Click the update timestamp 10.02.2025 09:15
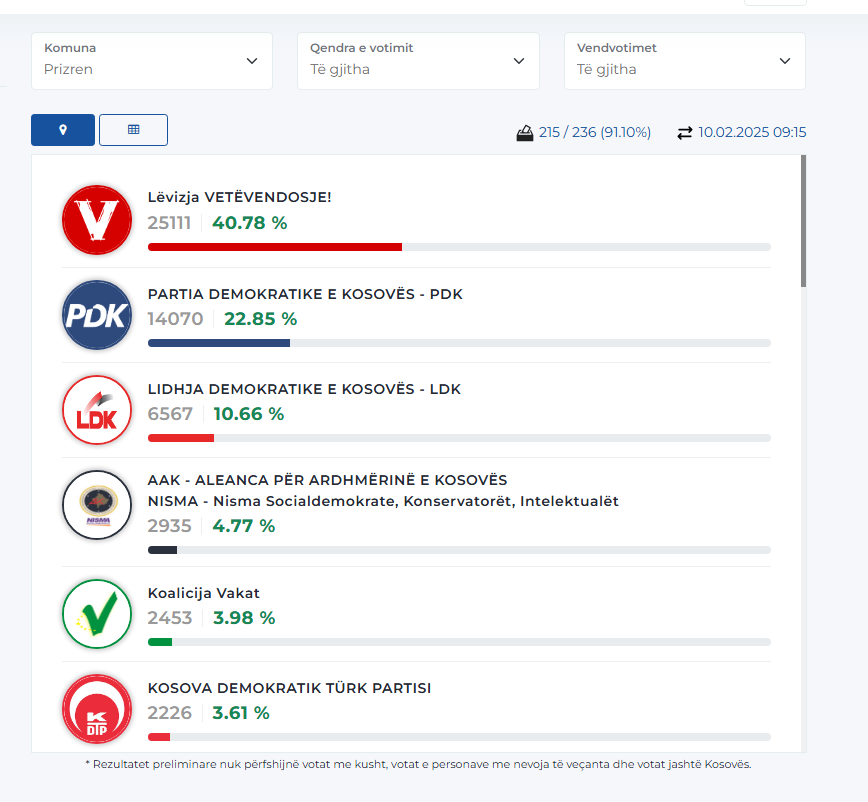 [x=752, y=132]
